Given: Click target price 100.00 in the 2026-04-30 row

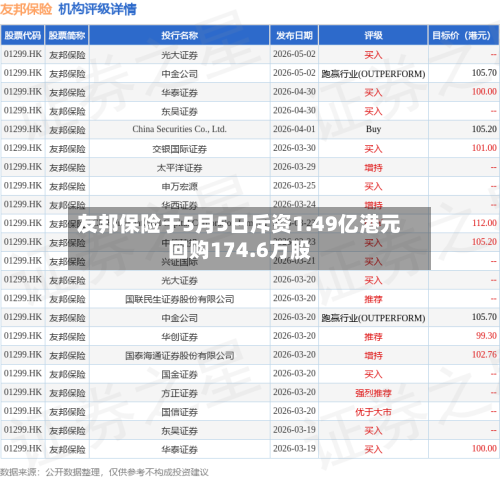Looking at the screenshot, I should 484,91.
